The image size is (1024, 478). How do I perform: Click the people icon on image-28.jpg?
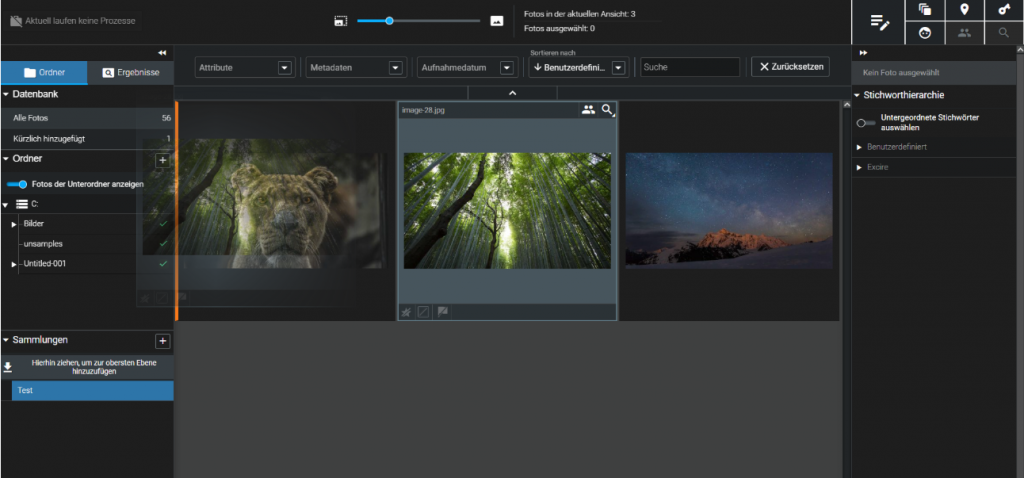click(588, 110)
